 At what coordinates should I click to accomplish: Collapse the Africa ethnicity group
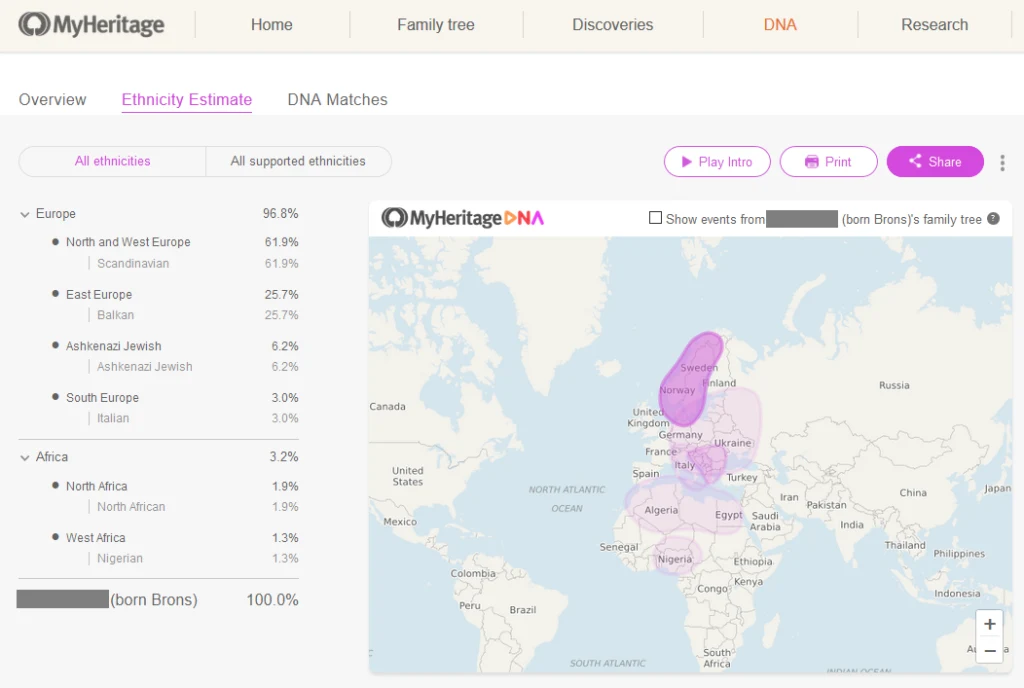(25, 458)
